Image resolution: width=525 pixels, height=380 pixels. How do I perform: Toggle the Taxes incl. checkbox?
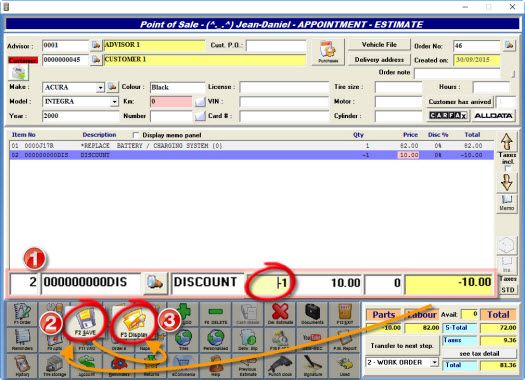508,168
